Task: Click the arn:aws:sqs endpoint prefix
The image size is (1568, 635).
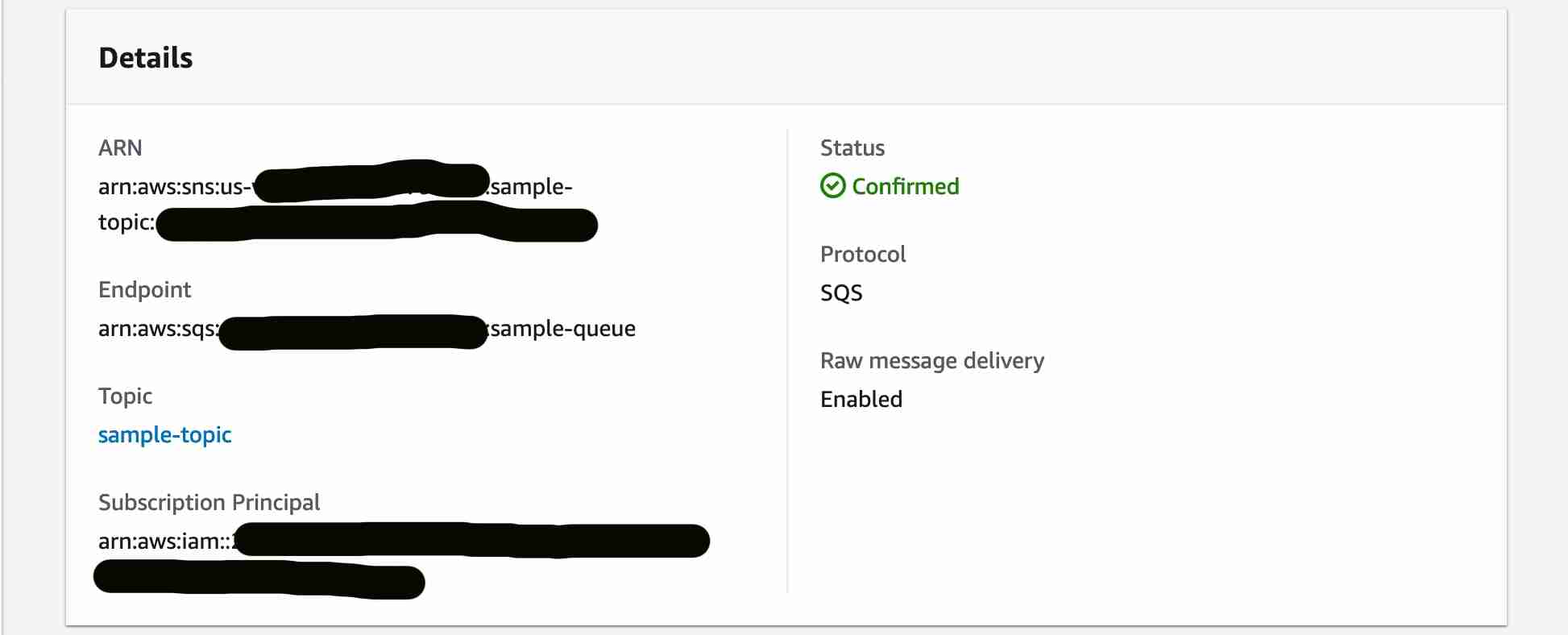Action: (x=158, y=328)
